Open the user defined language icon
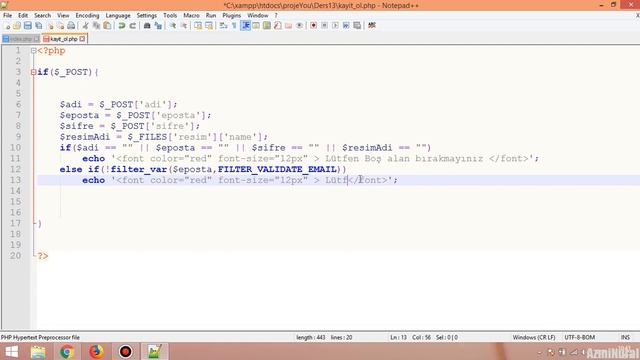Screen dimensions: 640x360 [x=256, y=26]
